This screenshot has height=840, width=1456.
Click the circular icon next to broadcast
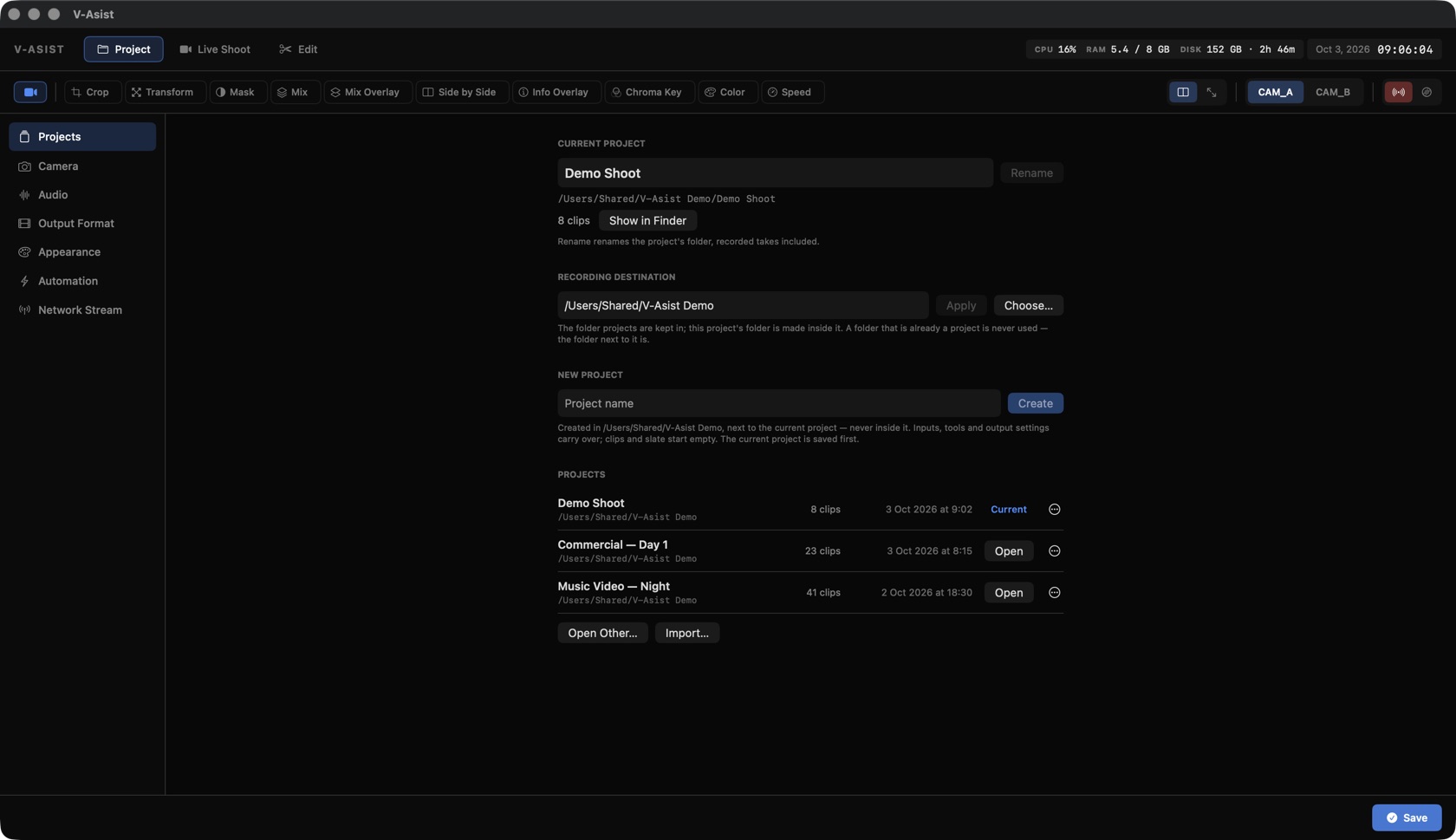(1427, 92)
